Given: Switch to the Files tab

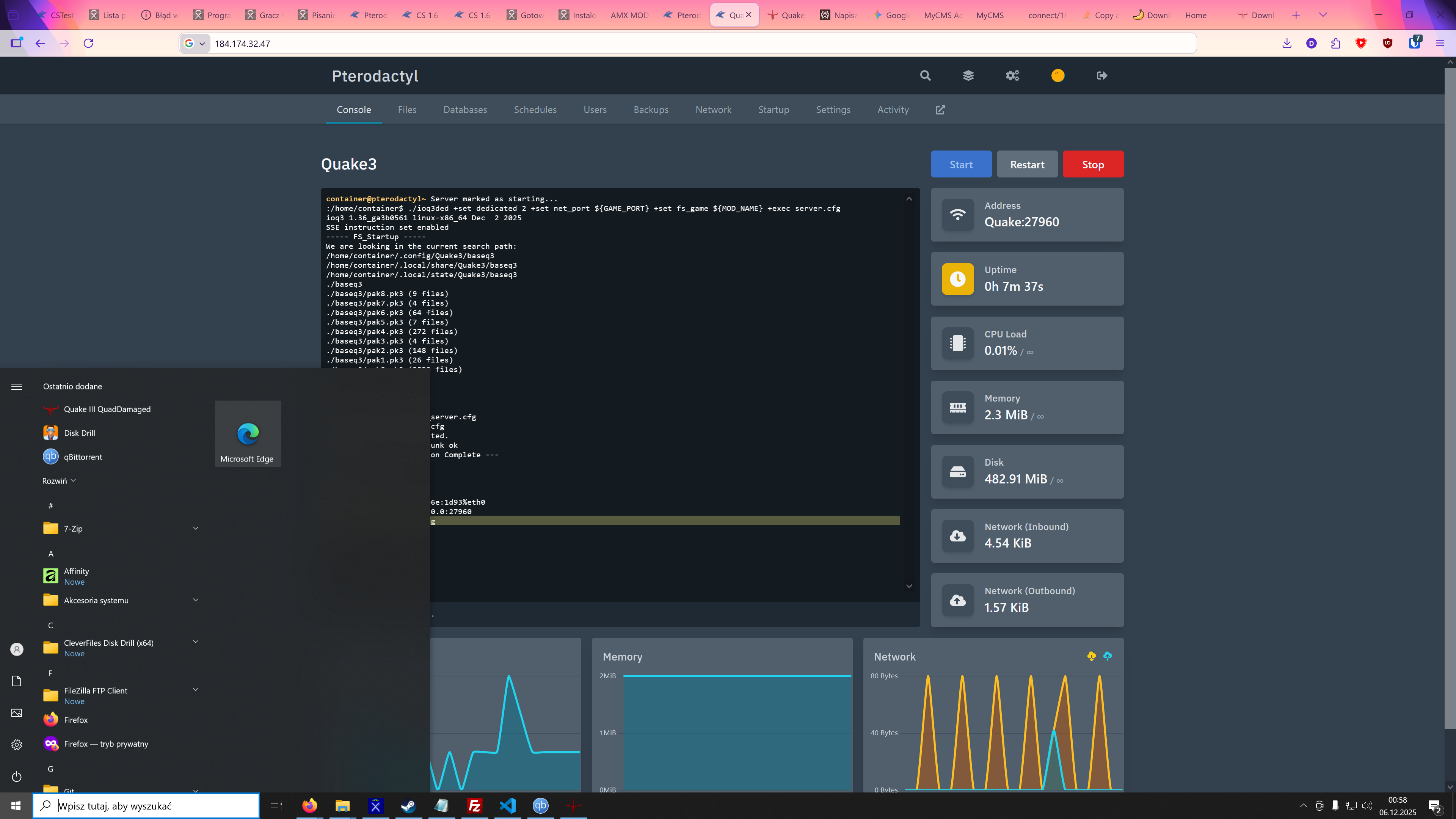Looking at the screenshot, I should tap(407, 110).
